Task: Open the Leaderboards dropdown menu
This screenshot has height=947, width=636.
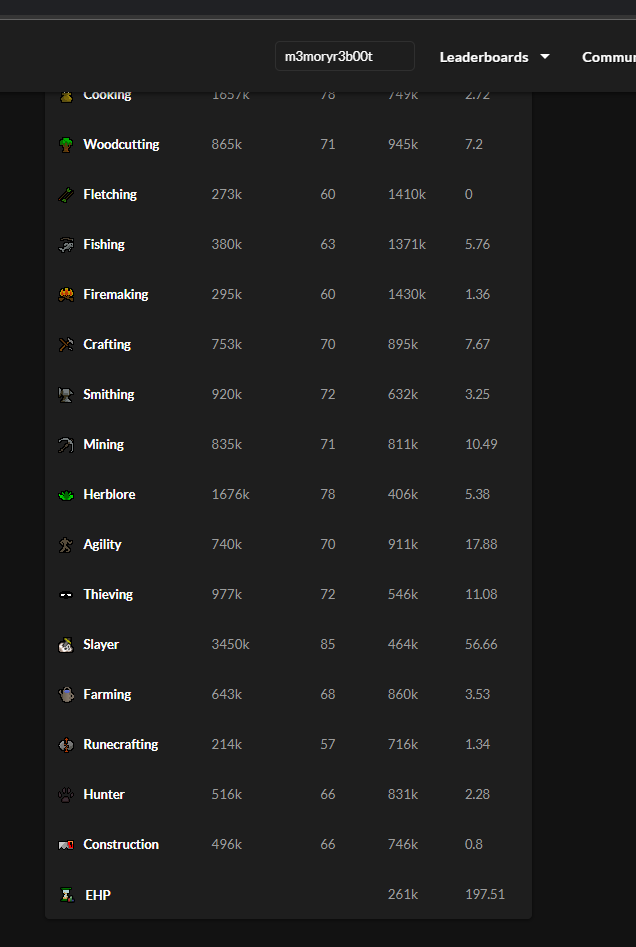Action: [x=495, y=57]
